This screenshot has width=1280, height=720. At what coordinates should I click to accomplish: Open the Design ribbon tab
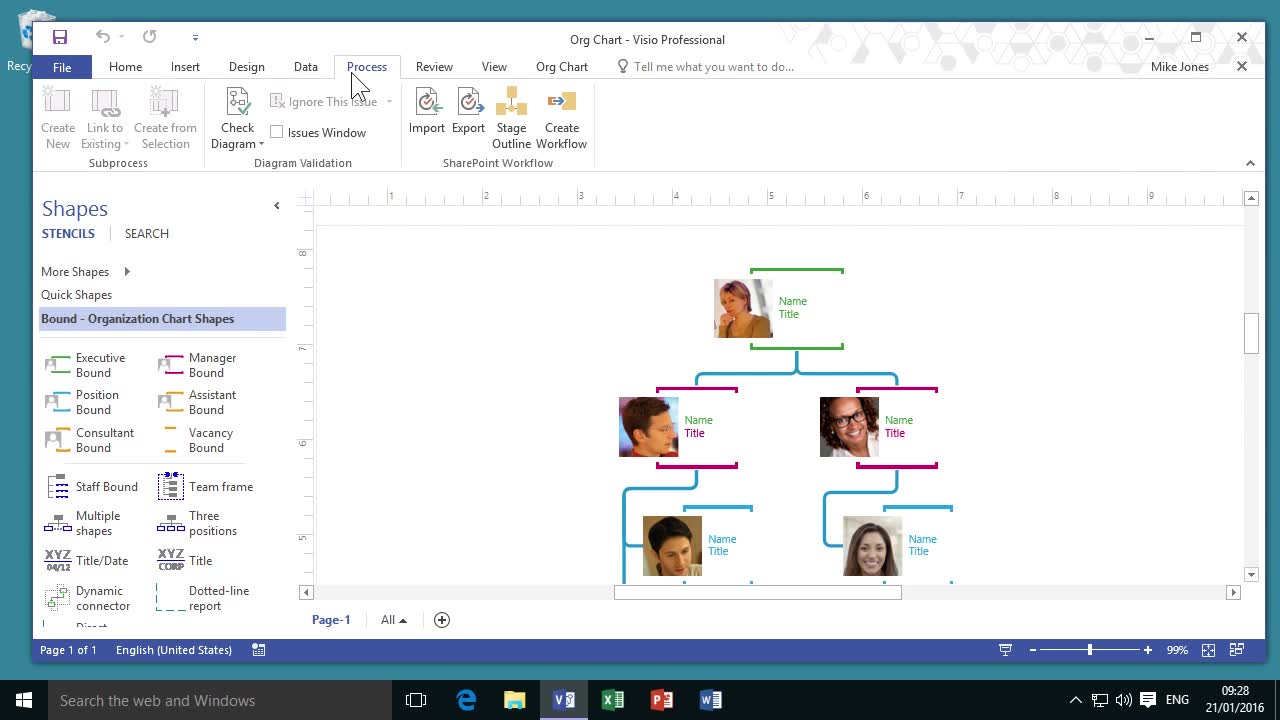(x=246, y=67)
